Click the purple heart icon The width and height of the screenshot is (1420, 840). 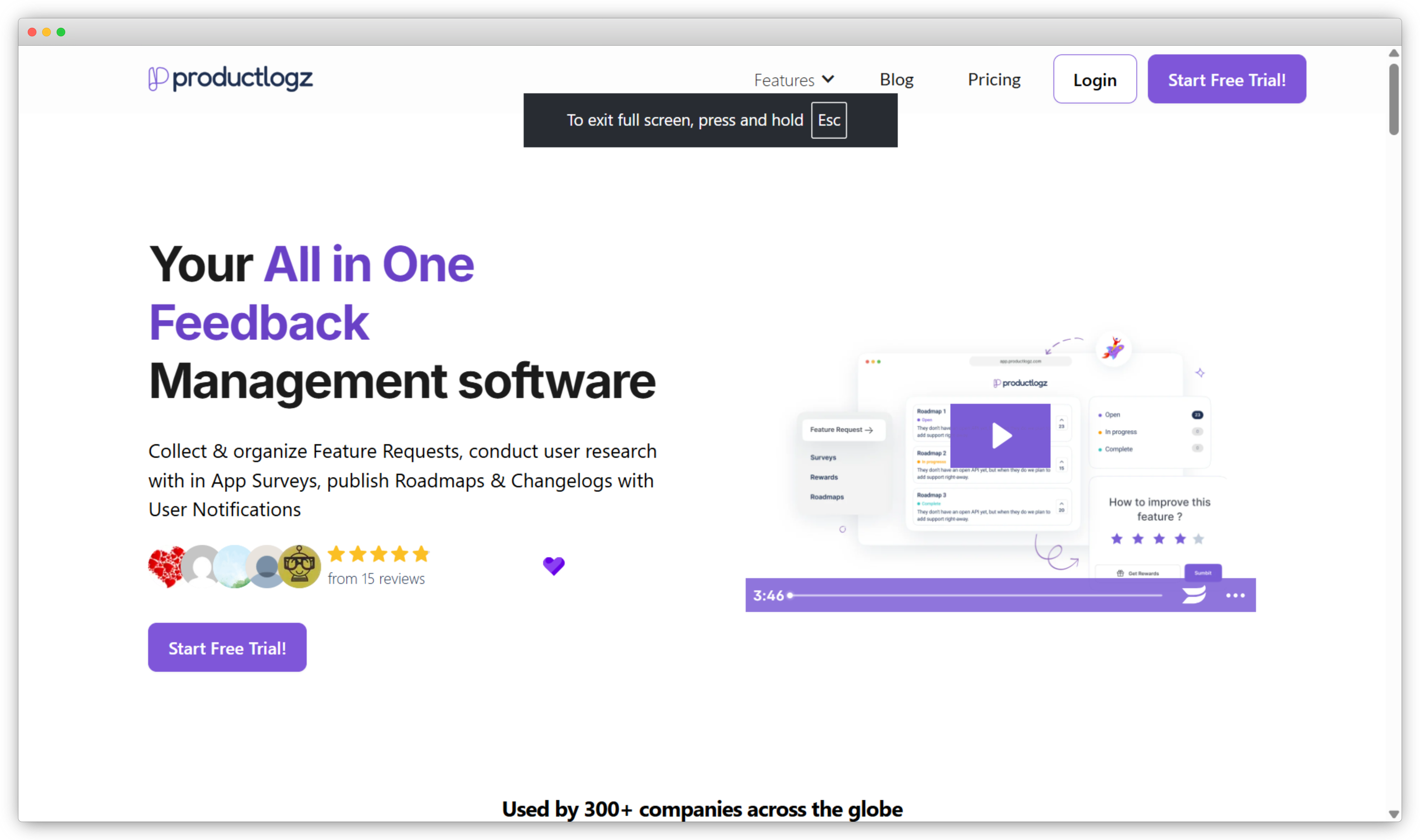(553, 566)
